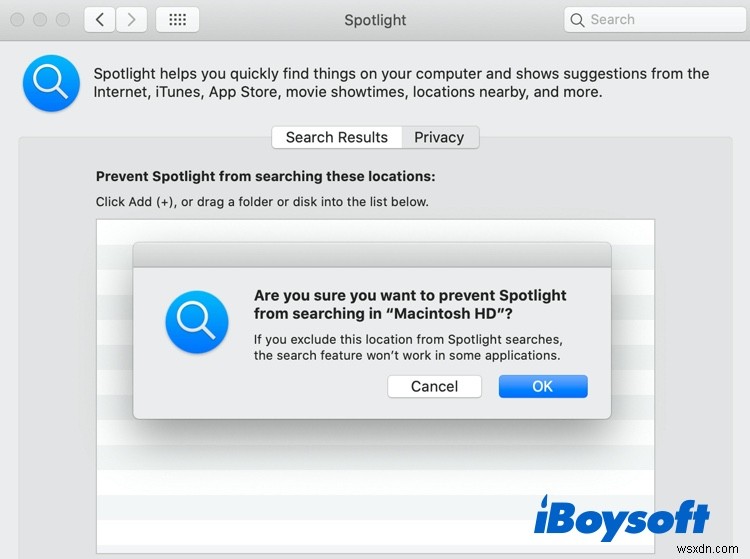
Task: Click the excluded locations list area
Action: [375, 488]
